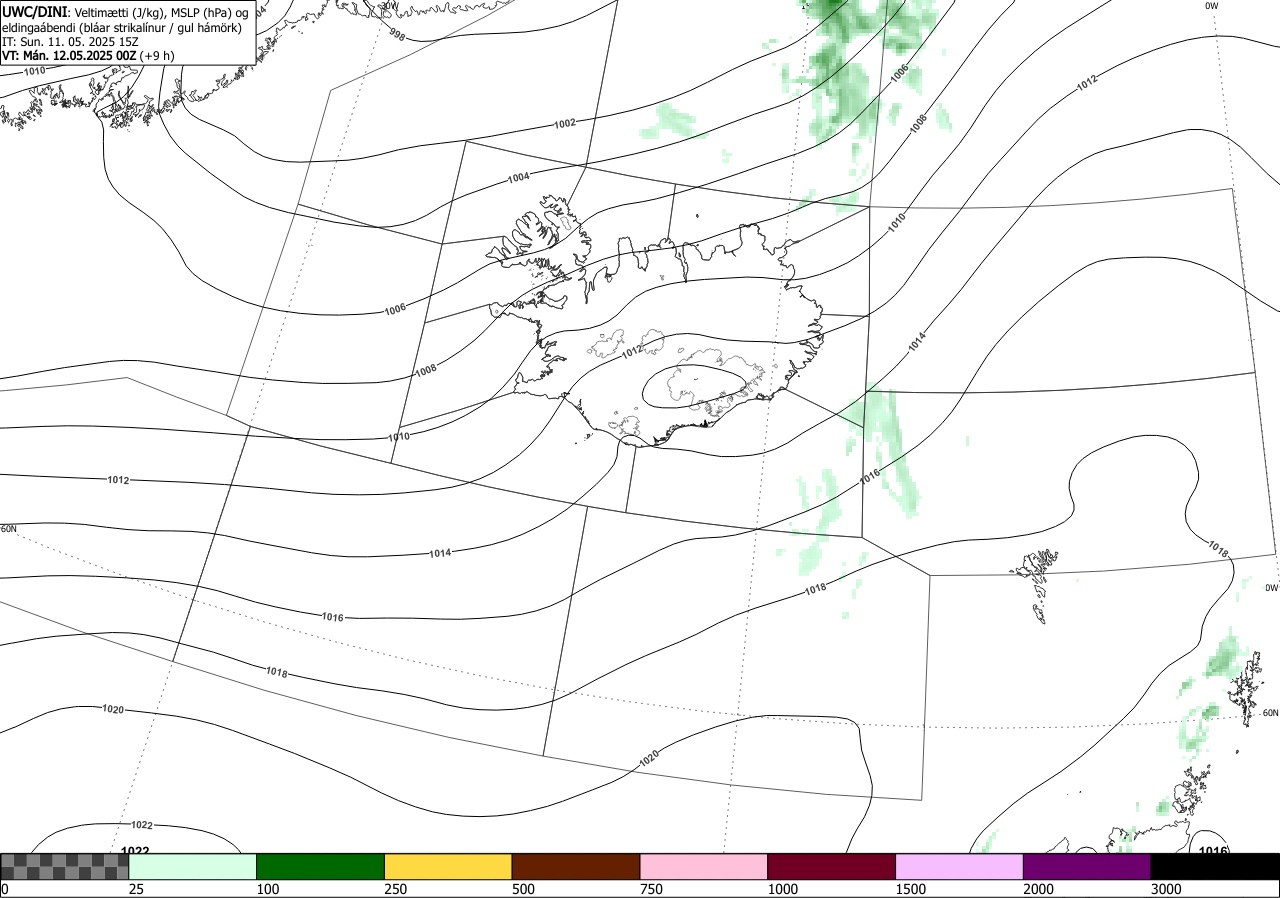Screen dimensions: 1280x898
Task: Click the "1012" label inside Iceland
Action: (x=632, y=352)
